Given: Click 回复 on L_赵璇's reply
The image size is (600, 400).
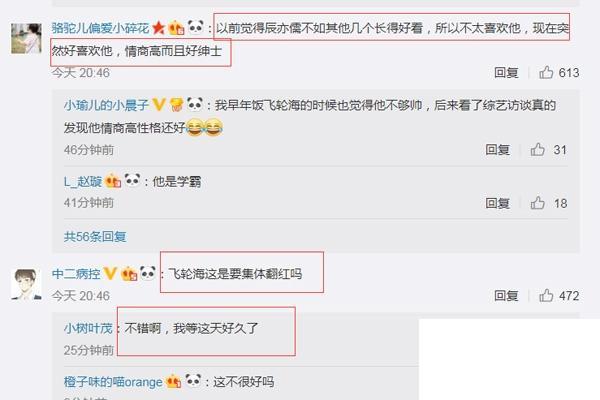Looking at the screenshot, I should 497,203.
